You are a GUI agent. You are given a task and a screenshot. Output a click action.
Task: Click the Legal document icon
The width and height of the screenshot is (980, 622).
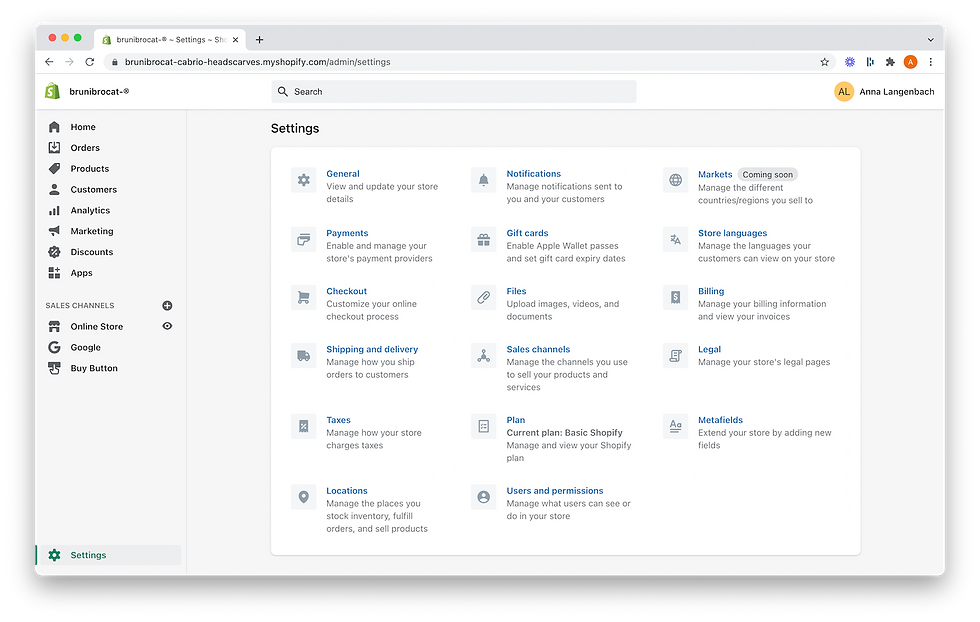click(675, 356)
